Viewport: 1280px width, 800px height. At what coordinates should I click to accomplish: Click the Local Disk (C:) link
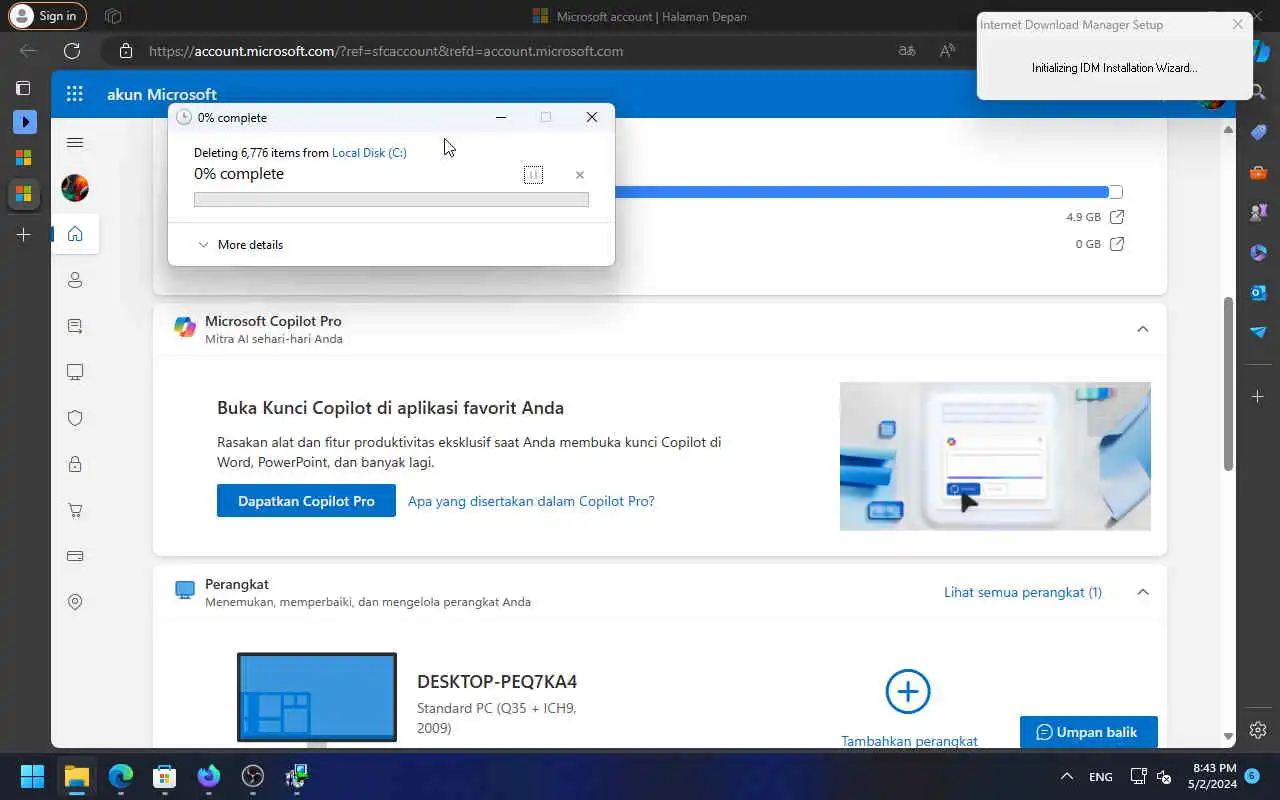369,153
